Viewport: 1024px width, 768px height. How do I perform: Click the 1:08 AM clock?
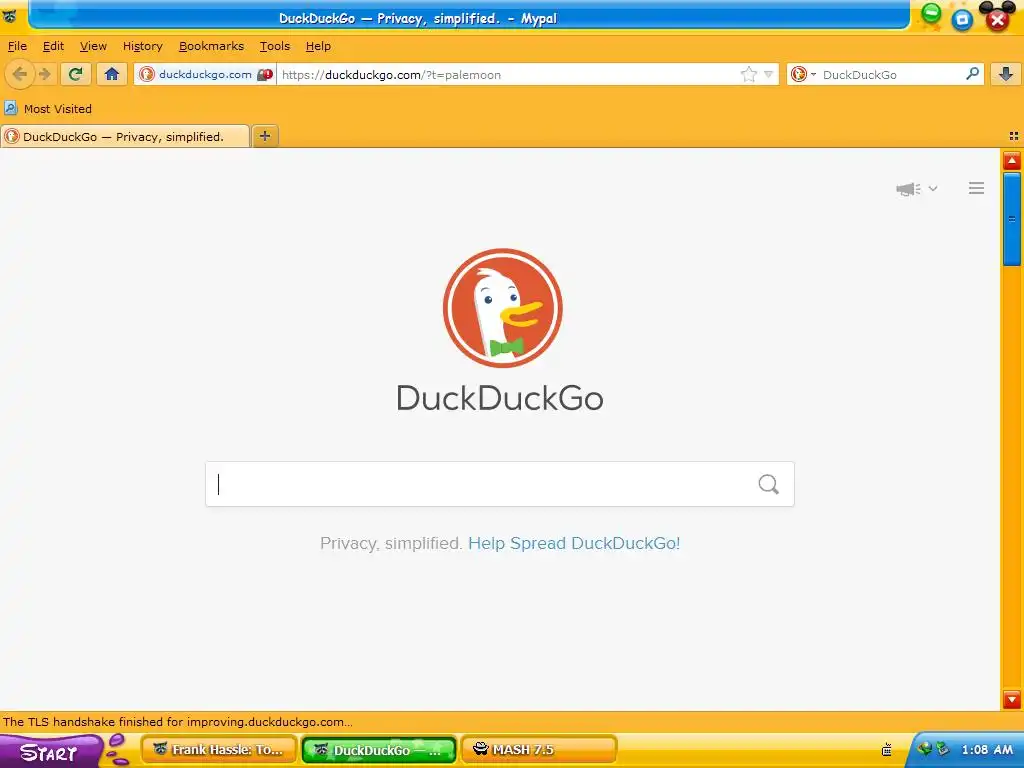click(x=987, y=750)
